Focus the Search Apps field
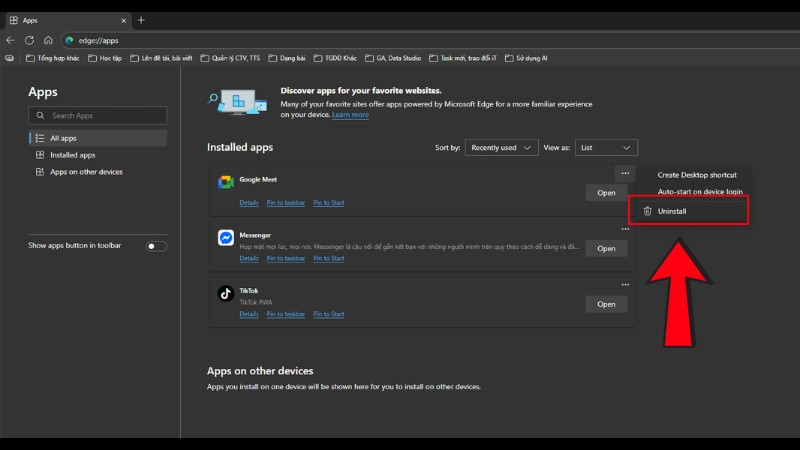The image size is (800, 450). click(97, 116)
